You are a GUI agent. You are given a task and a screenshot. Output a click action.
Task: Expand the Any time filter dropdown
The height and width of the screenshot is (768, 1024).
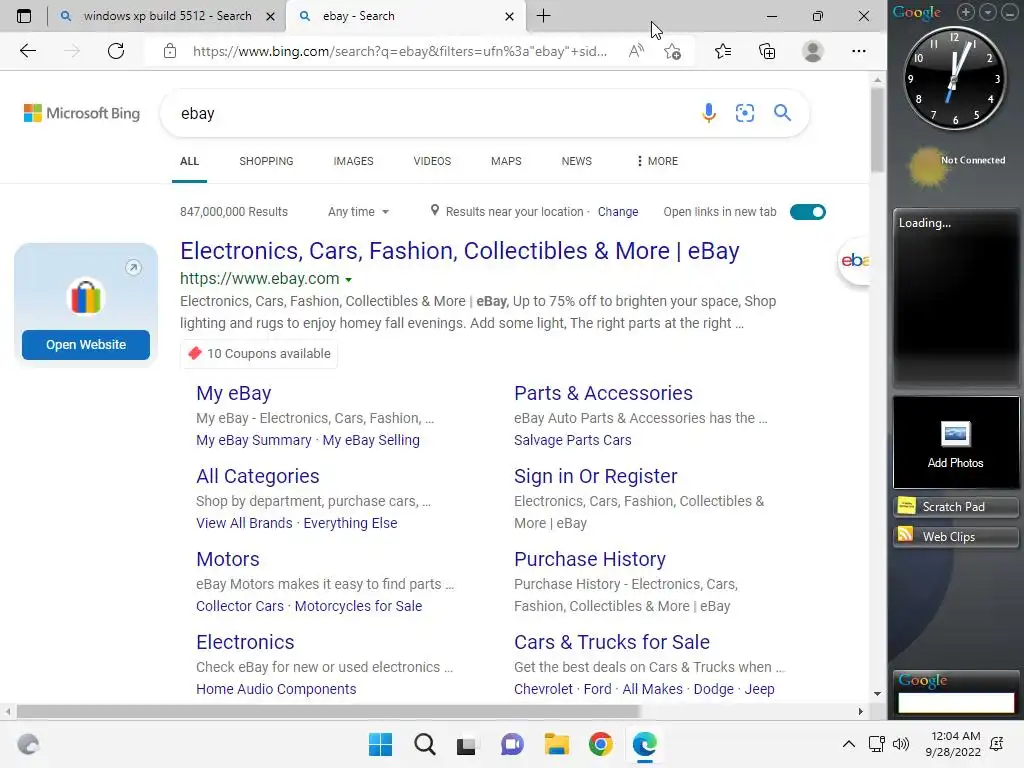[x=358, y=212]
